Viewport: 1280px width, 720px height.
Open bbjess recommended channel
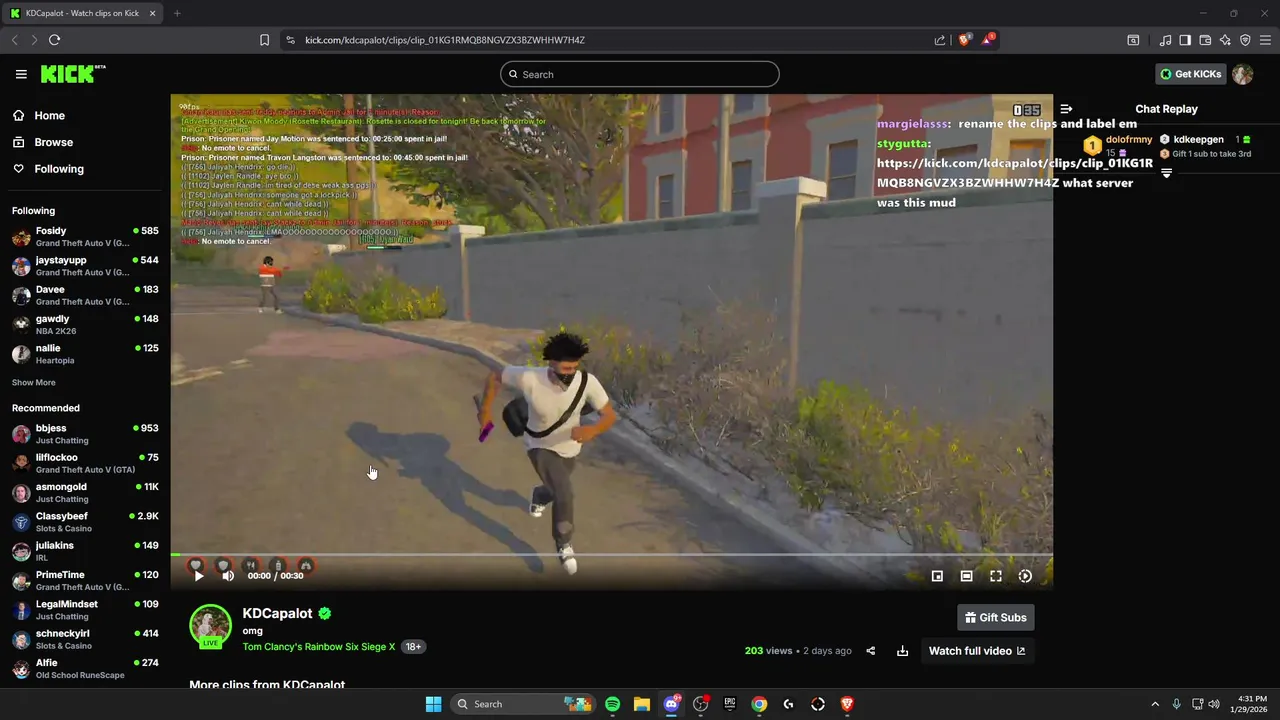pyautogui.click(x=85, y=434)
